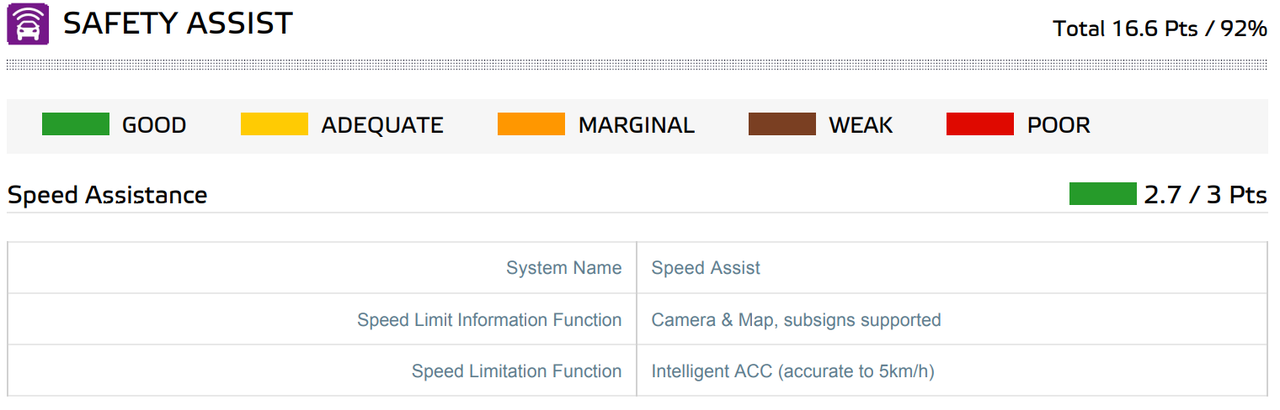
Task: Click the Total 16.6 Pts / 92% score
Action: [x=1159, y=28]
